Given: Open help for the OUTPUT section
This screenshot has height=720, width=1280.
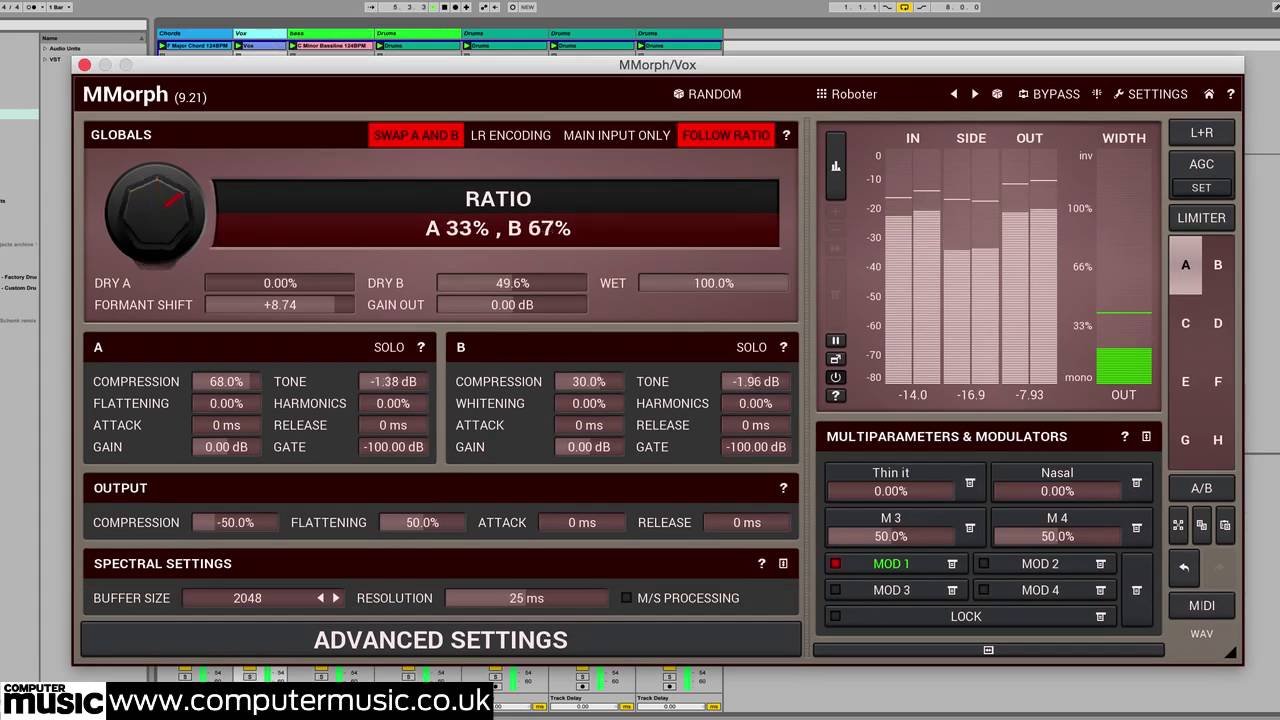Looking at the screenshot, I should point(784,488).
